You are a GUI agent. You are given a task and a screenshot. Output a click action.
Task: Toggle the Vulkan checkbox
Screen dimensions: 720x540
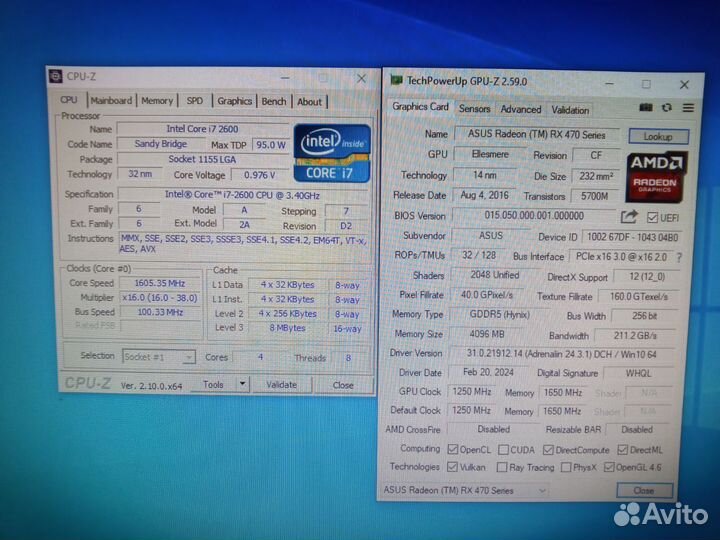pyautogui.click(x=452, y=467)
